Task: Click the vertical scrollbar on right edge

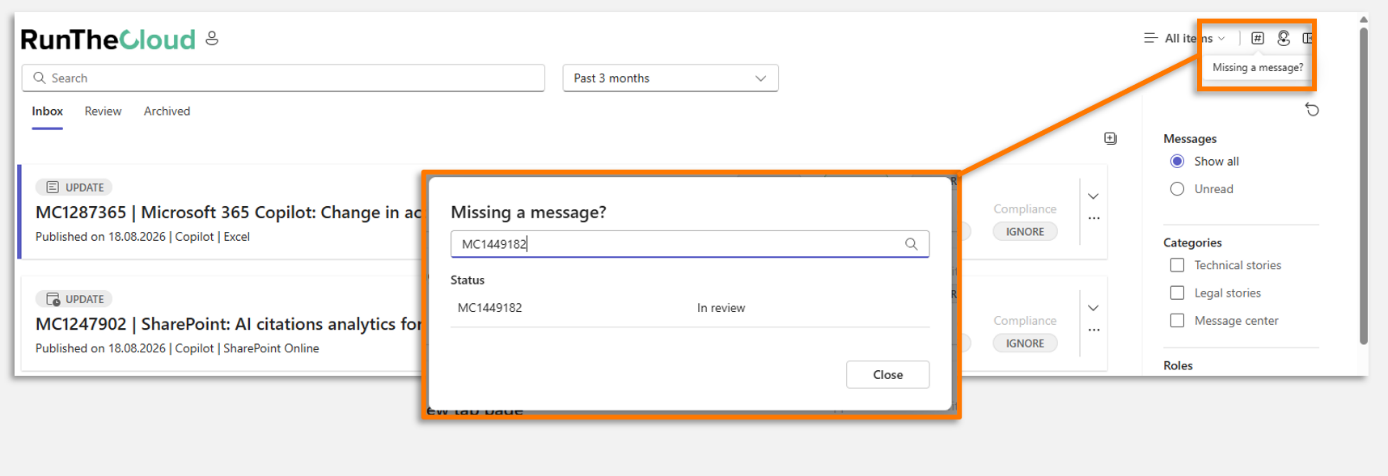Action: 1362,185
